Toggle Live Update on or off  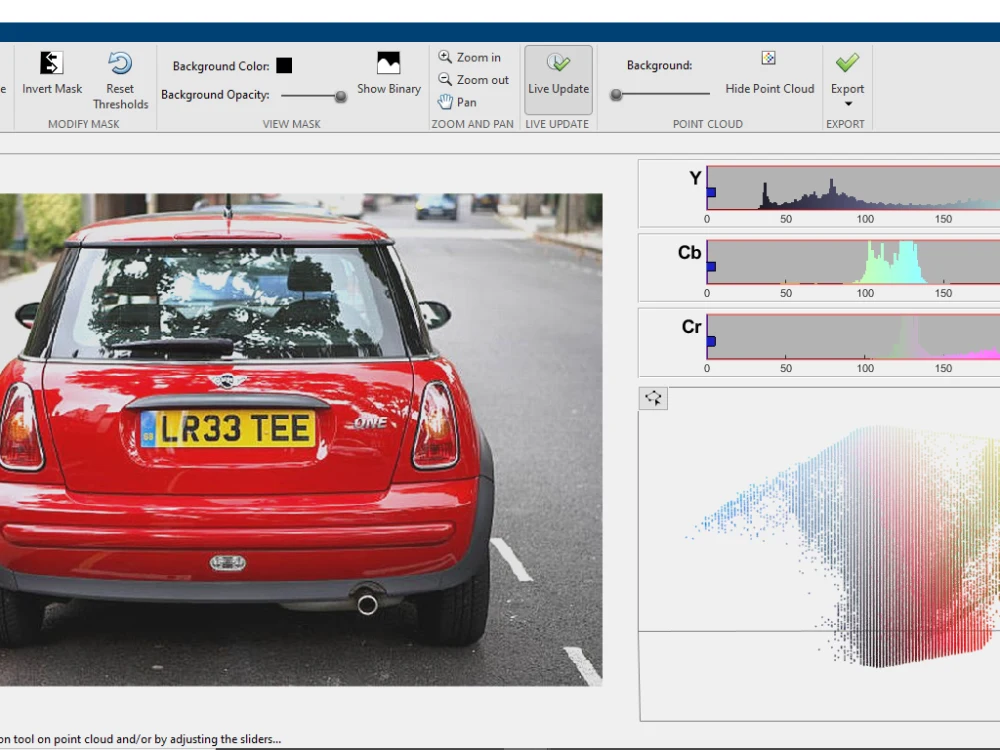click(558, 78)
